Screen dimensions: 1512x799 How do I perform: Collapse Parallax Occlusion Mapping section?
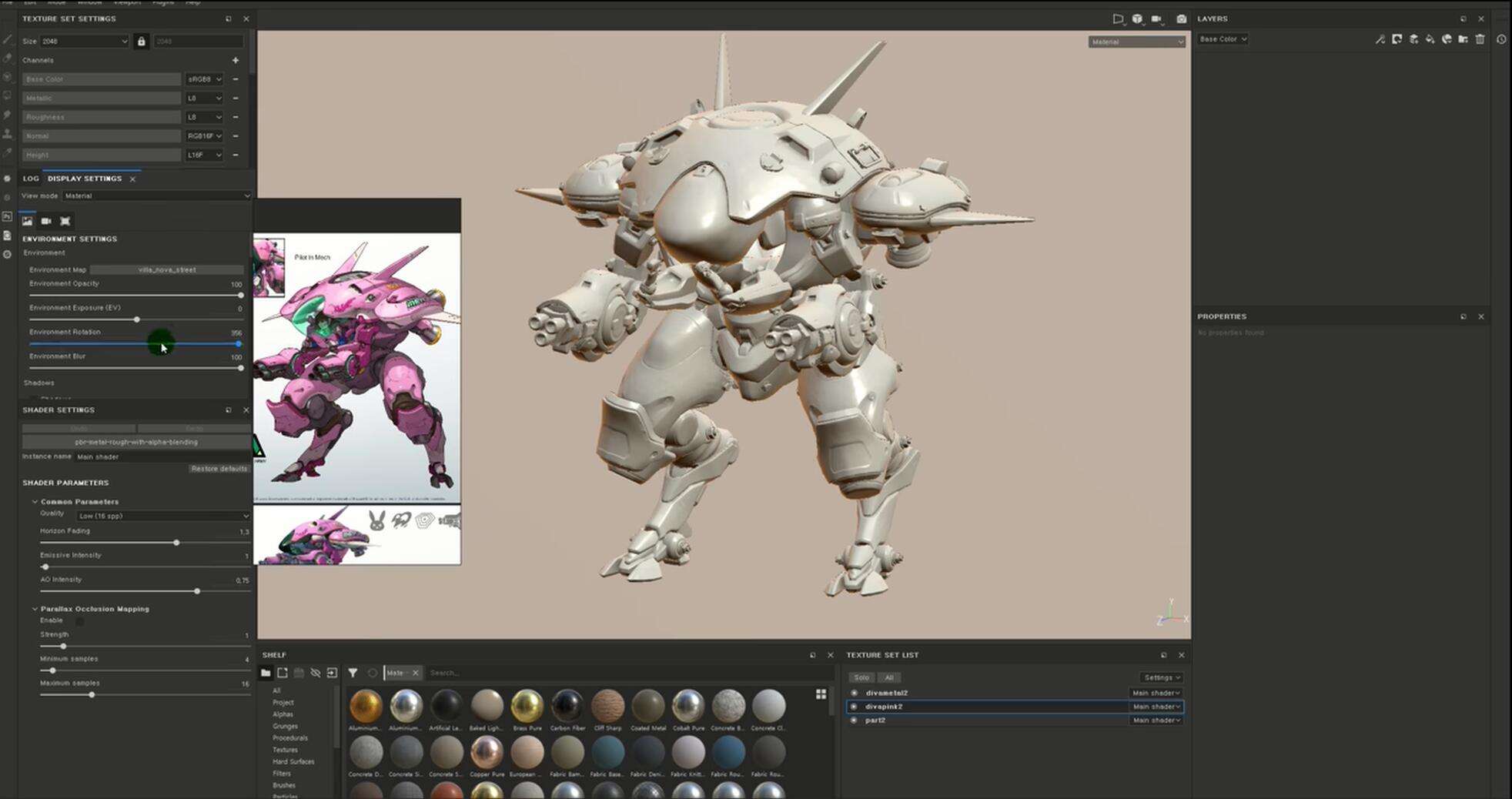click(35, 609)
